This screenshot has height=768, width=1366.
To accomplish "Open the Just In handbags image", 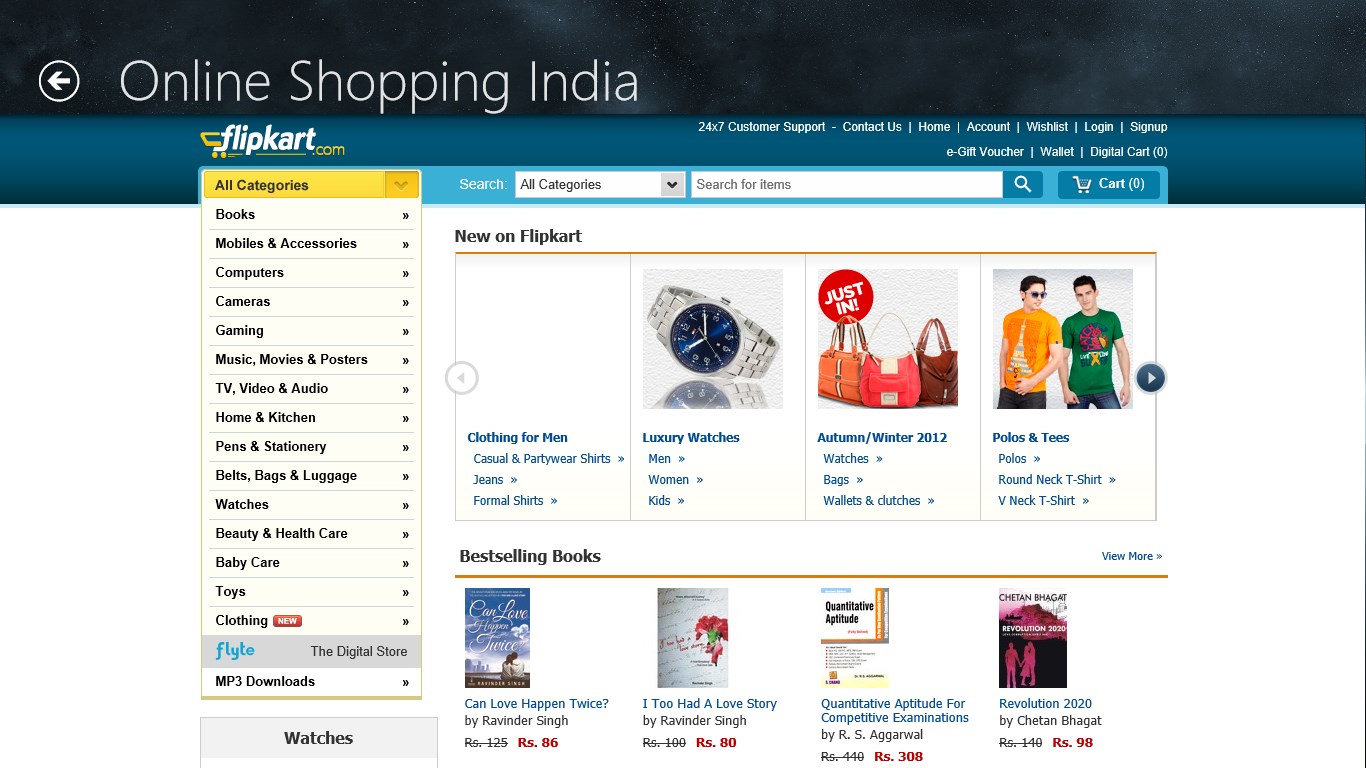I will click(x=888, y=339).
